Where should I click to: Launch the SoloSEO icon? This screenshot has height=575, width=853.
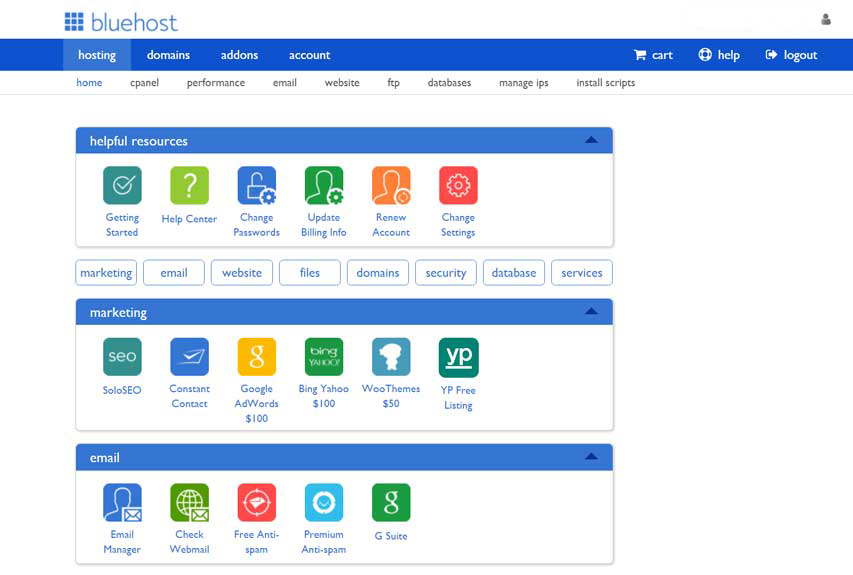click(x=122, y=357)
